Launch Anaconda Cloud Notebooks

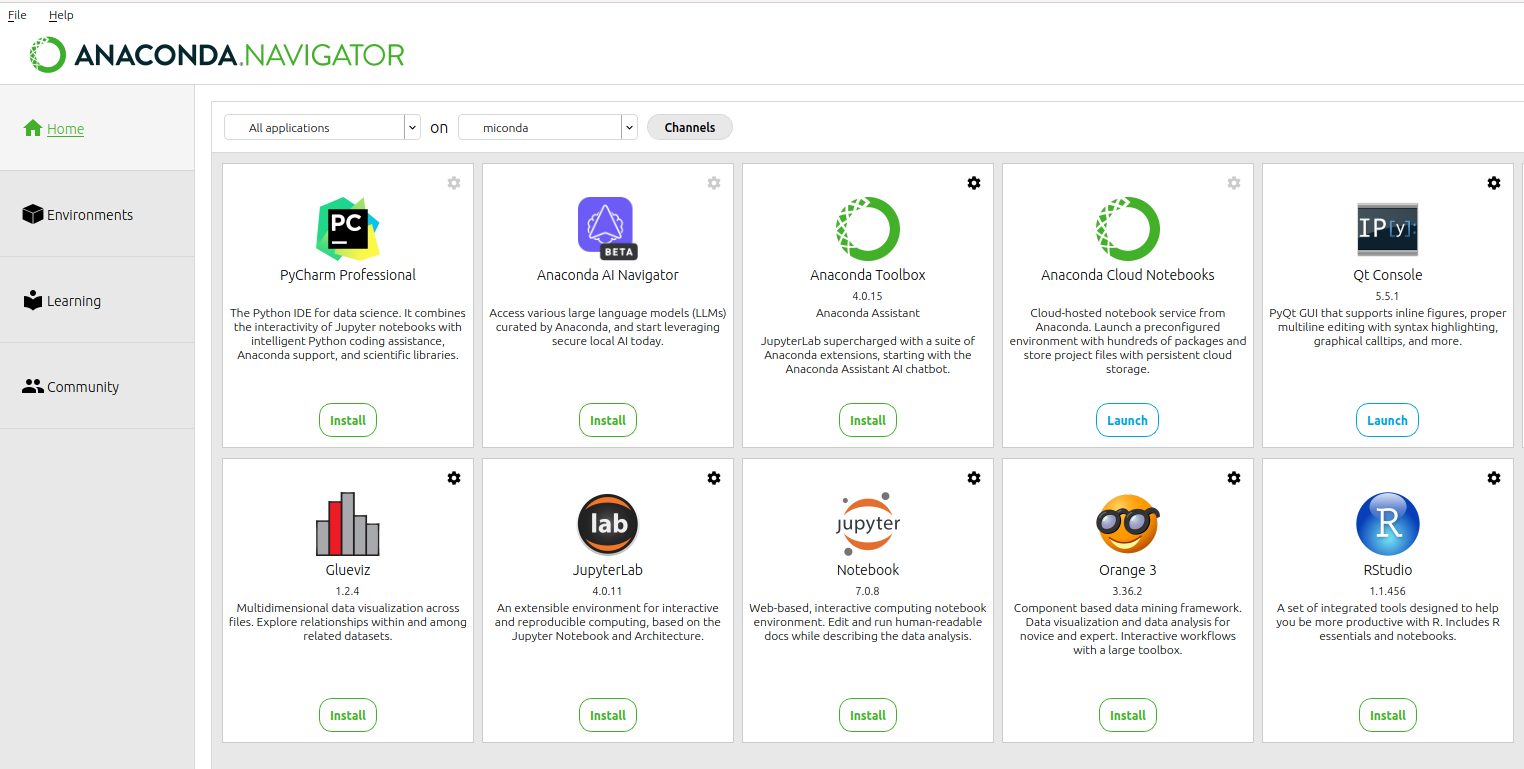click(x=1127, y=421)
